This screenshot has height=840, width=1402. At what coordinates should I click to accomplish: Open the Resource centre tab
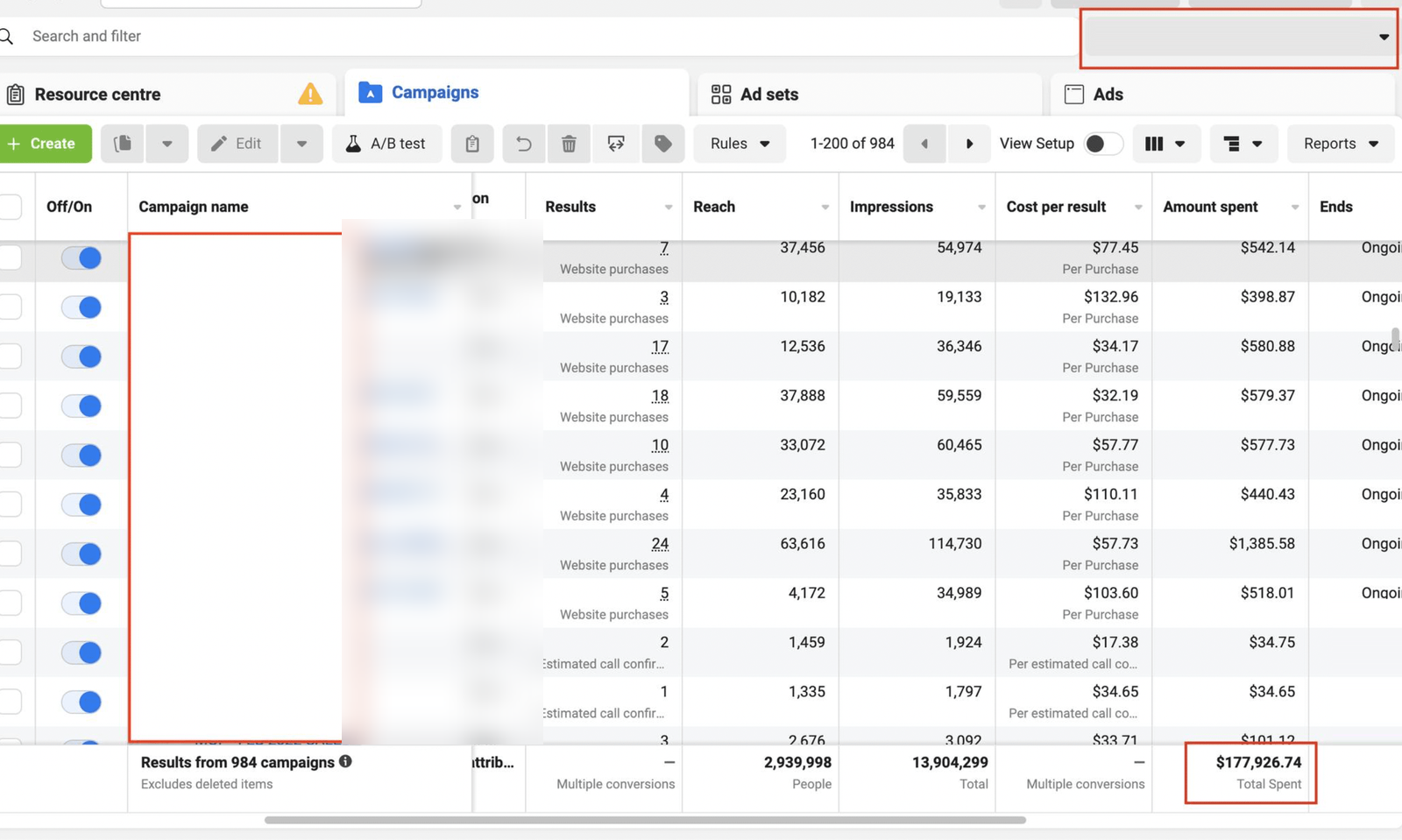click(166, 95)
